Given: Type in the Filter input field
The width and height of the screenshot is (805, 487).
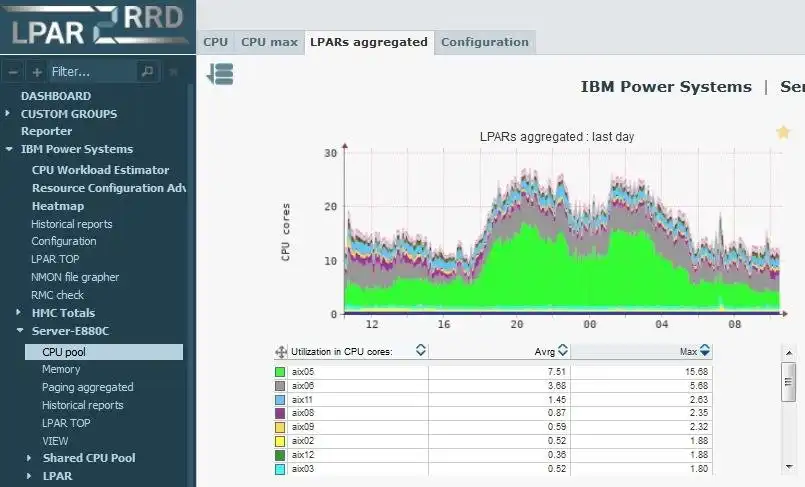Looking at the screenshot, I should [x=93, y=72].
